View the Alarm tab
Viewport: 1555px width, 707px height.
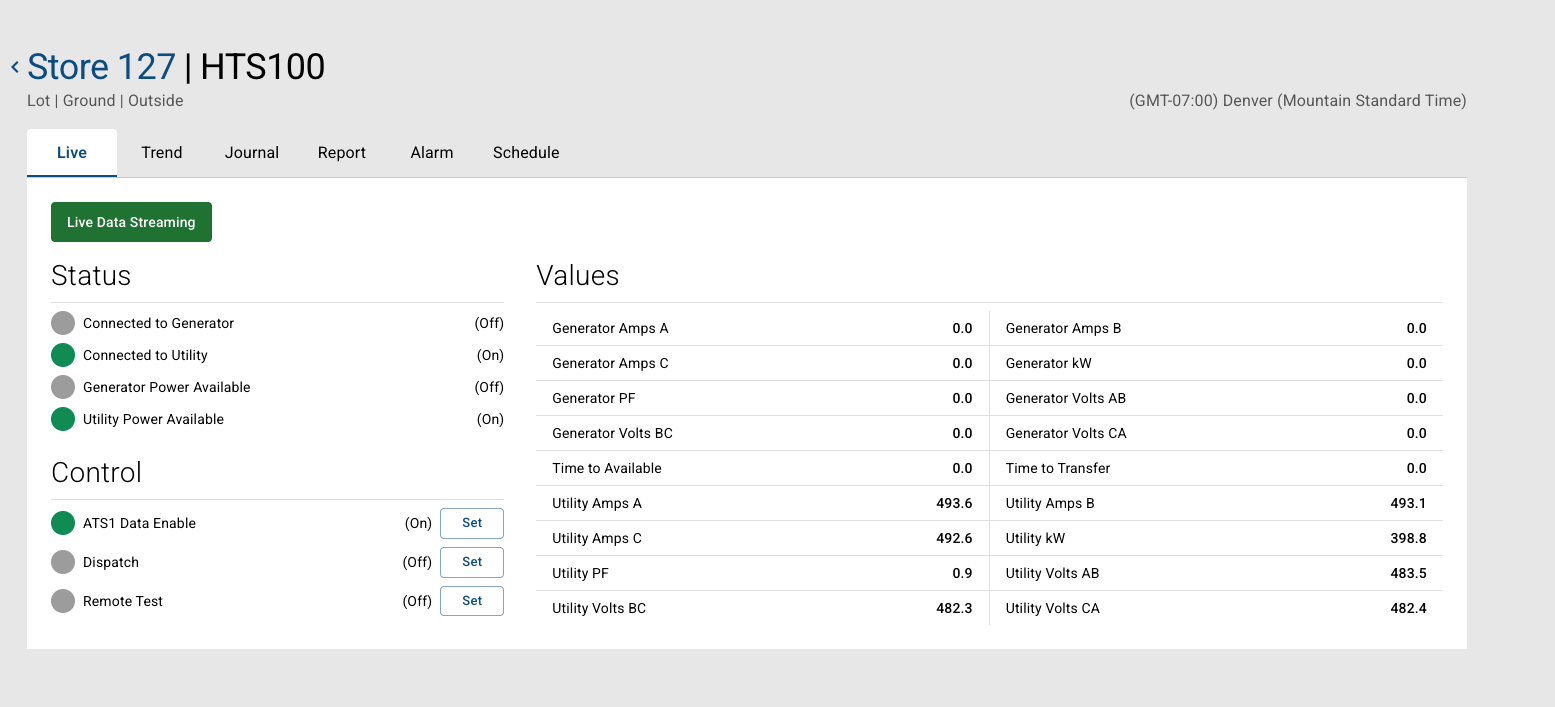click(432, 153)
